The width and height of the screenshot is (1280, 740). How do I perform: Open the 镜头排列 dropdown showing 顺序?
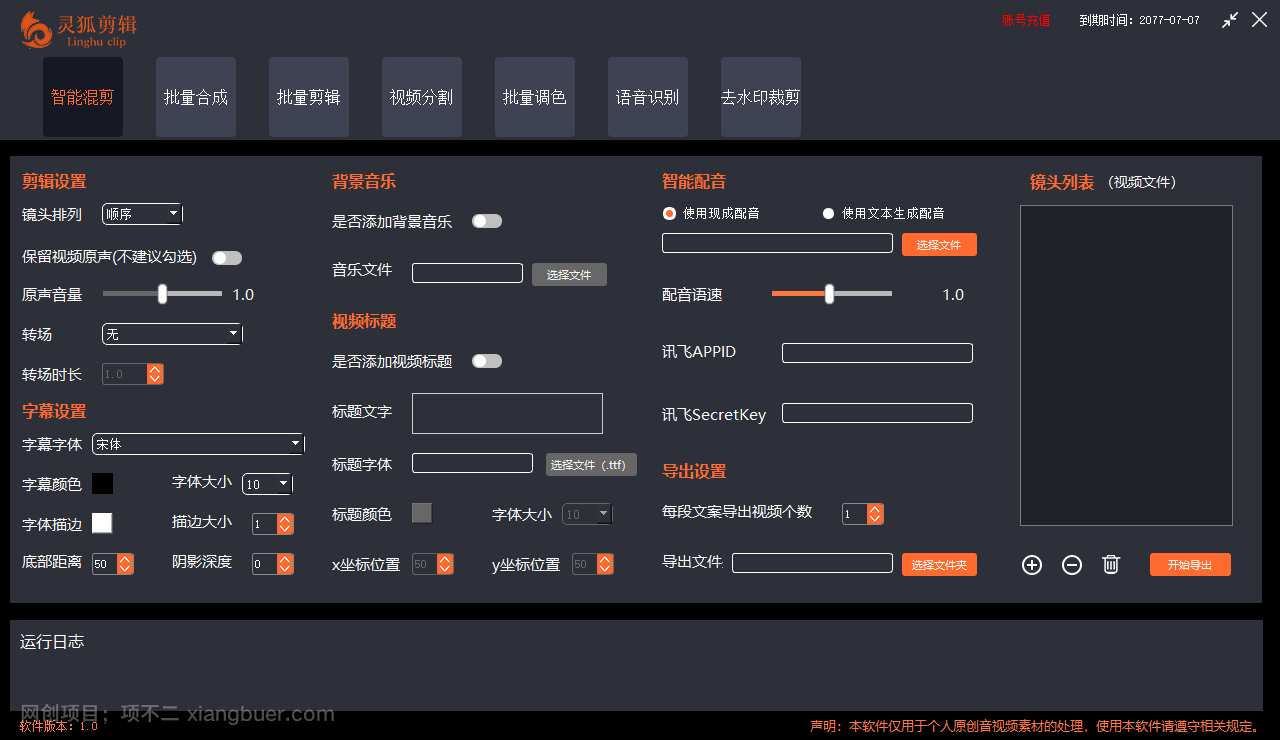[142, 214]
